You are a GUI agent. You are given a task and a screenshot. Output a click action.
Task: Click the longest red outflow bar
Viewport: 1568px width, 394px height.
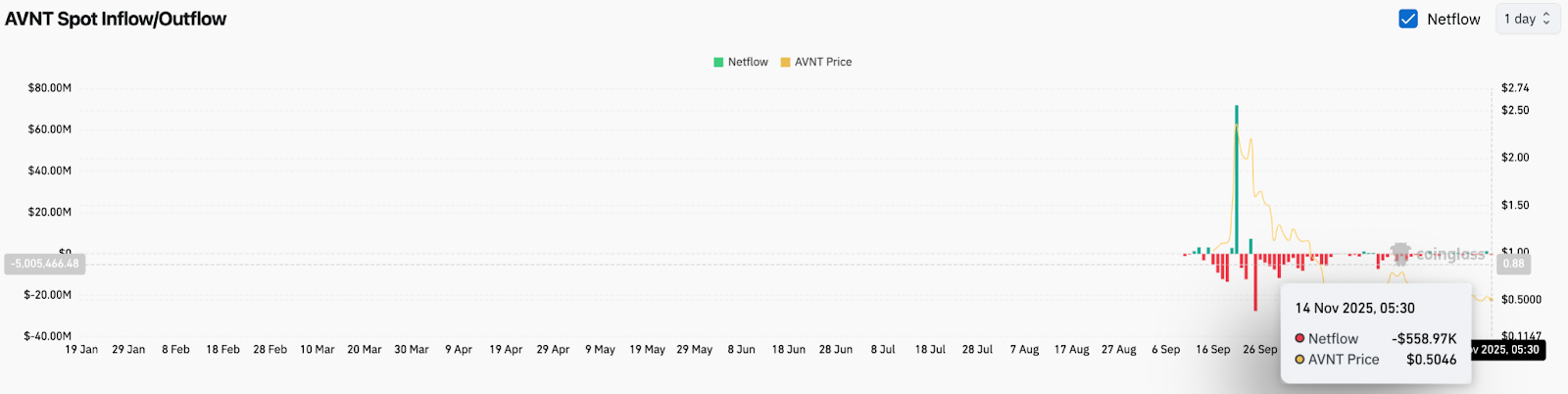(1255, 282)
